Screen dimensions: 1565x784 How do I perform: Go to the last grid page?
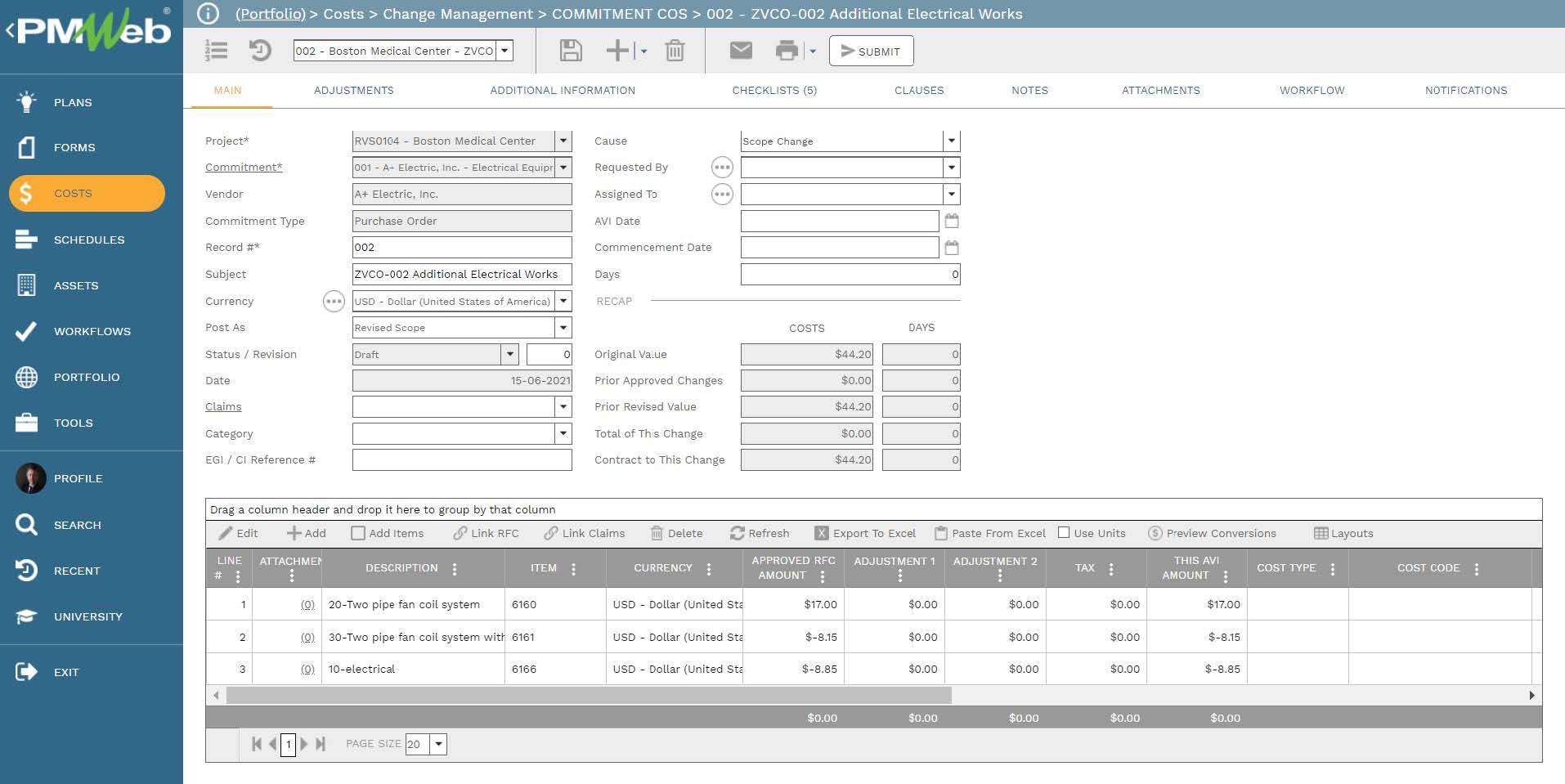[x=321, y=744]
